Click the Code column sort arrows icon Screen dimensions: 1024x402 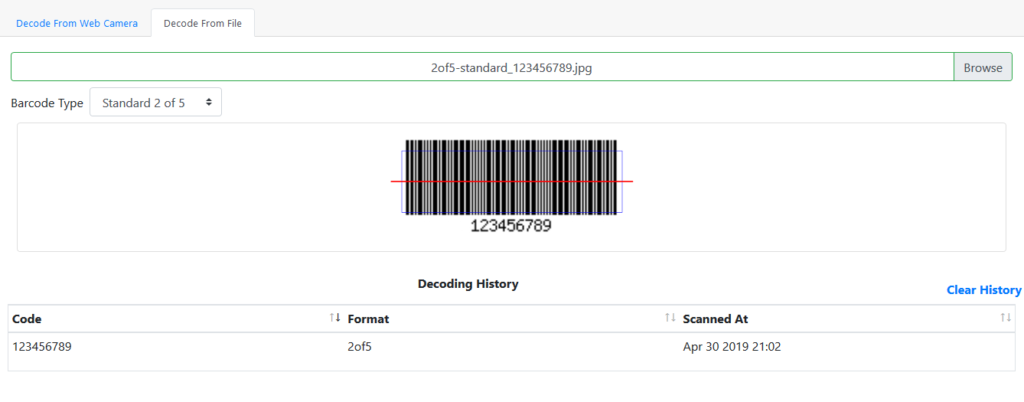pos(335,318)
